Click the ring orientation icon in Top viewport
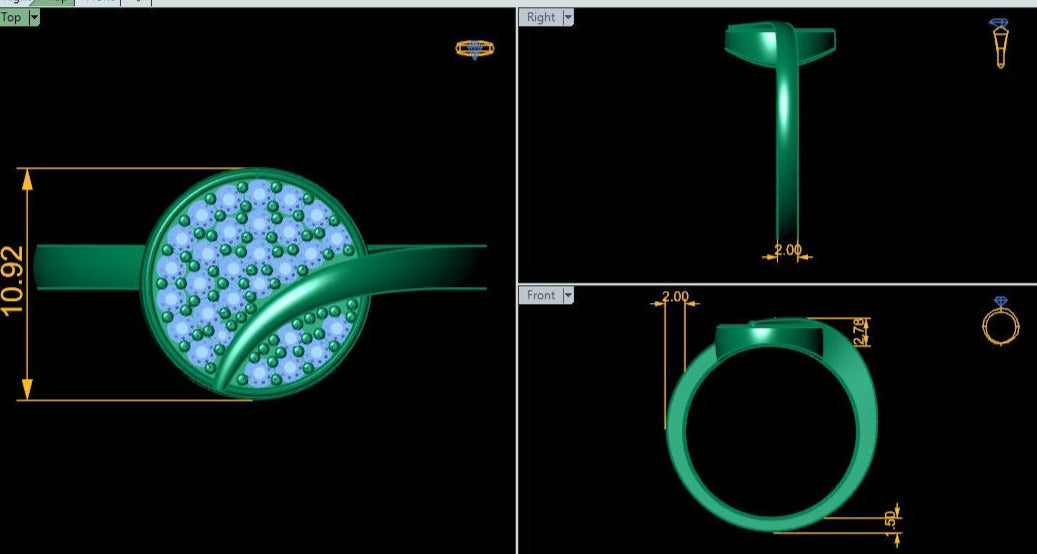Screen dimensions: 1037x554 click(474, 48)
